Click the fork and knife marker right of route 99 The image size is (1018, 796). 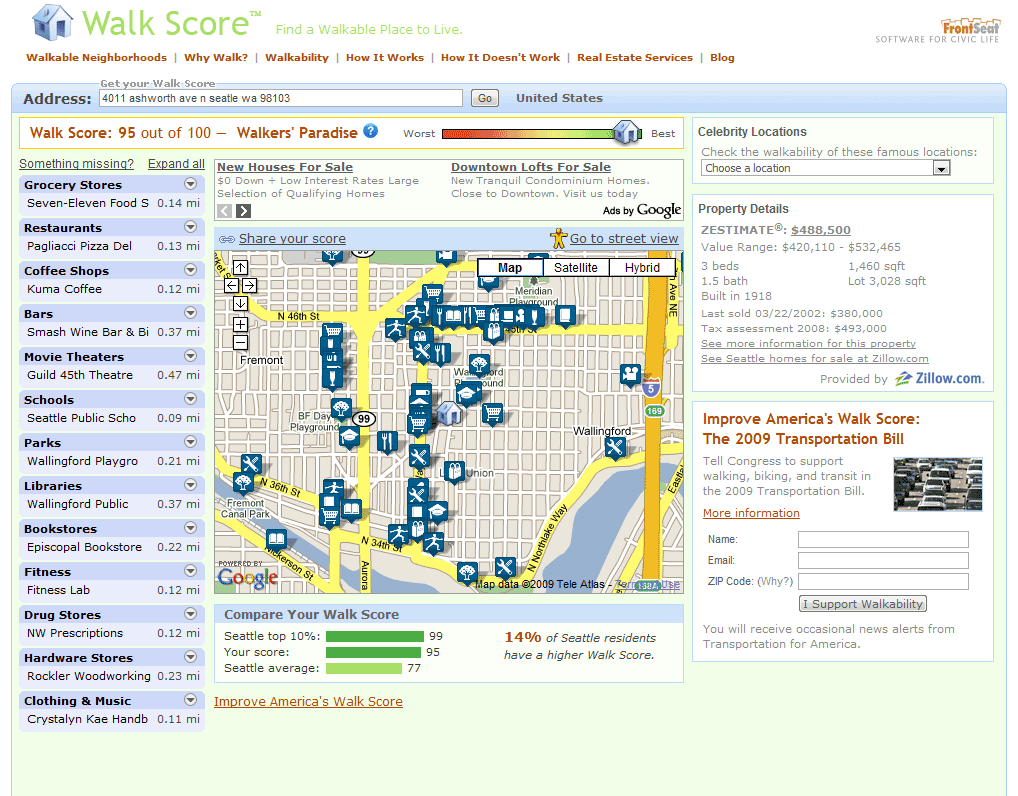coord(387,442)
